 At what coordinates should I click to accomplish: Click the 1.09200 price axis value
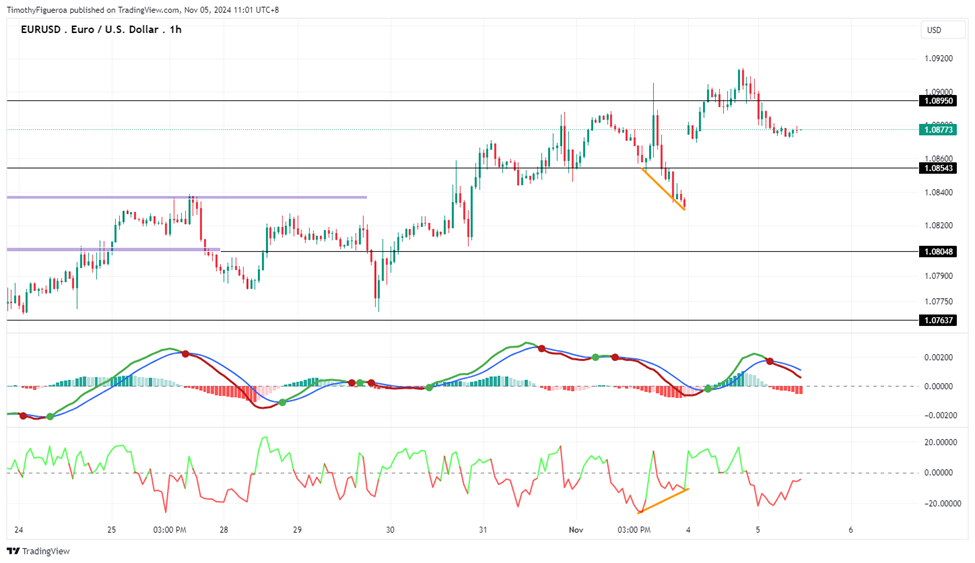pyautogui.click(x=938, y=59)
